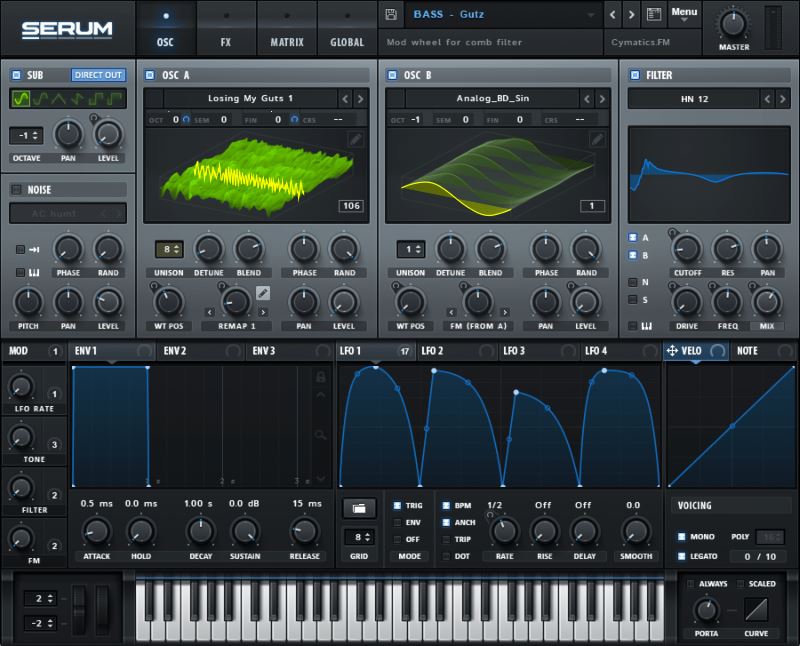Click the next preset arrow
The image size is (800, 646).
(x=631, y=15)
